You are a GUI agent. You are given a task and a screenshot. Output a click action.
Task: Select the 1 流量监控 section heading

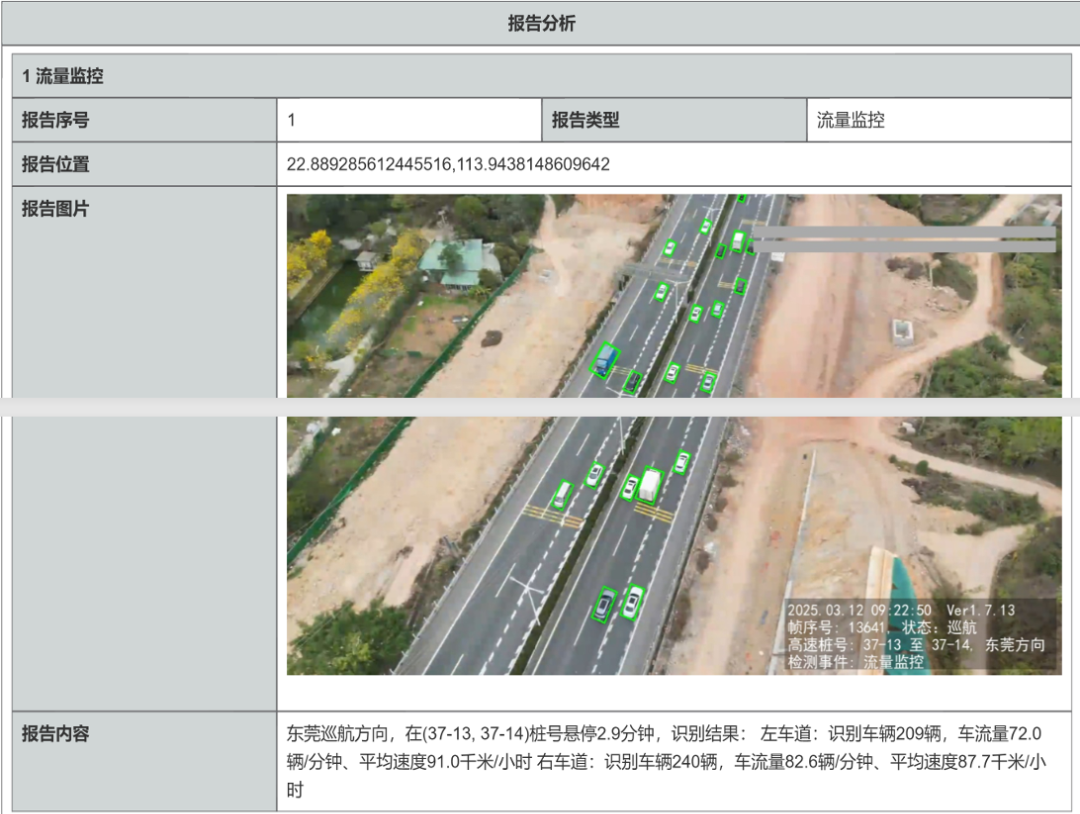(x=63, y=76)
